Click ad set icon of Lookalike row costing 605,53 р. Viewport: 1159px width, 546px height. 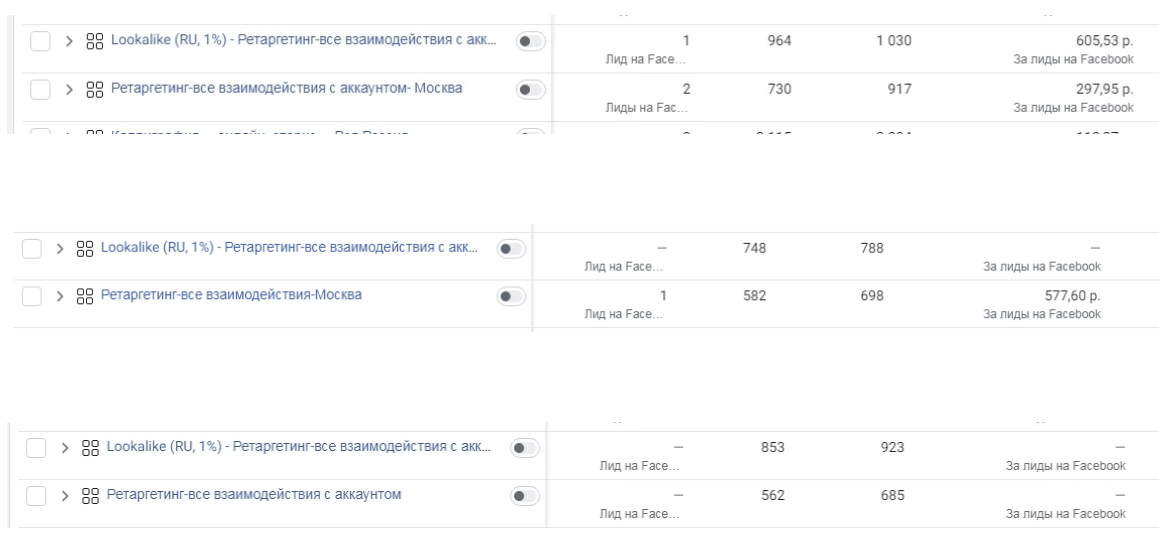point(92,42)
